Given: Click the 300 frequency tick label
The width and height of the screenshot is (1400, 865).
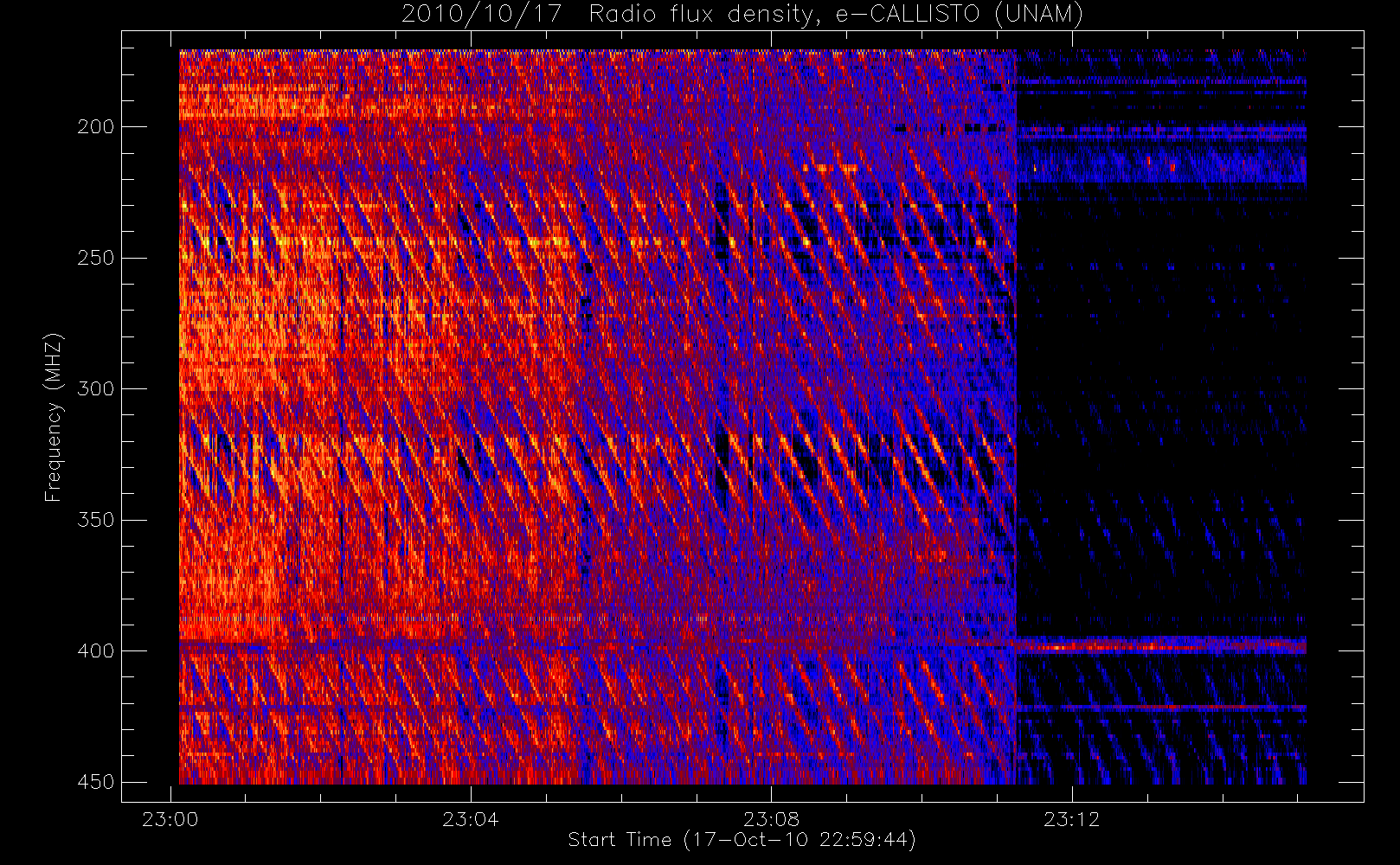Looking at the screenshot, I should coord(95,389).
